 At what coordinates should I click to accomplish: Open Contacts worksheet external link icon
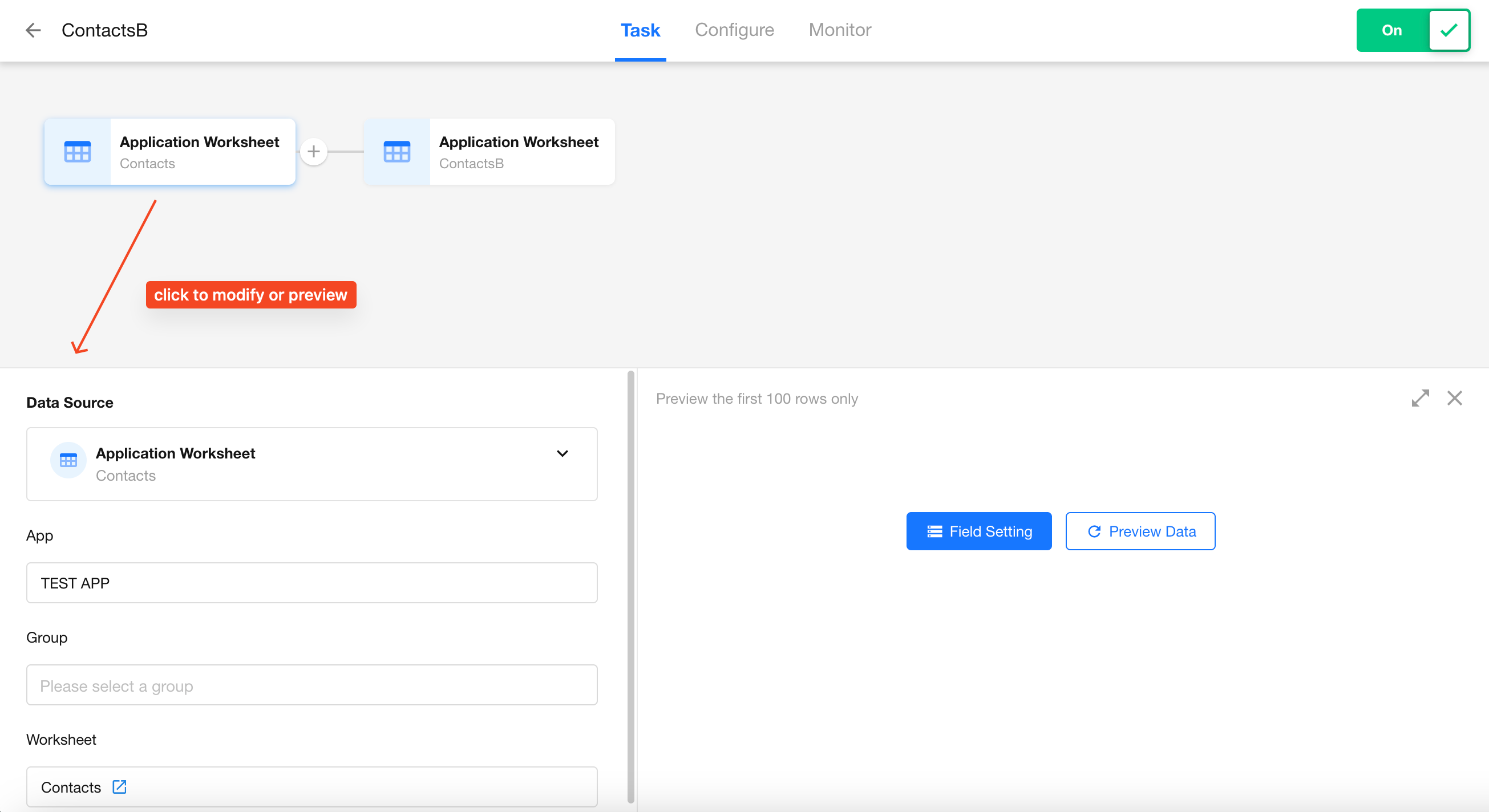(120, 786)
